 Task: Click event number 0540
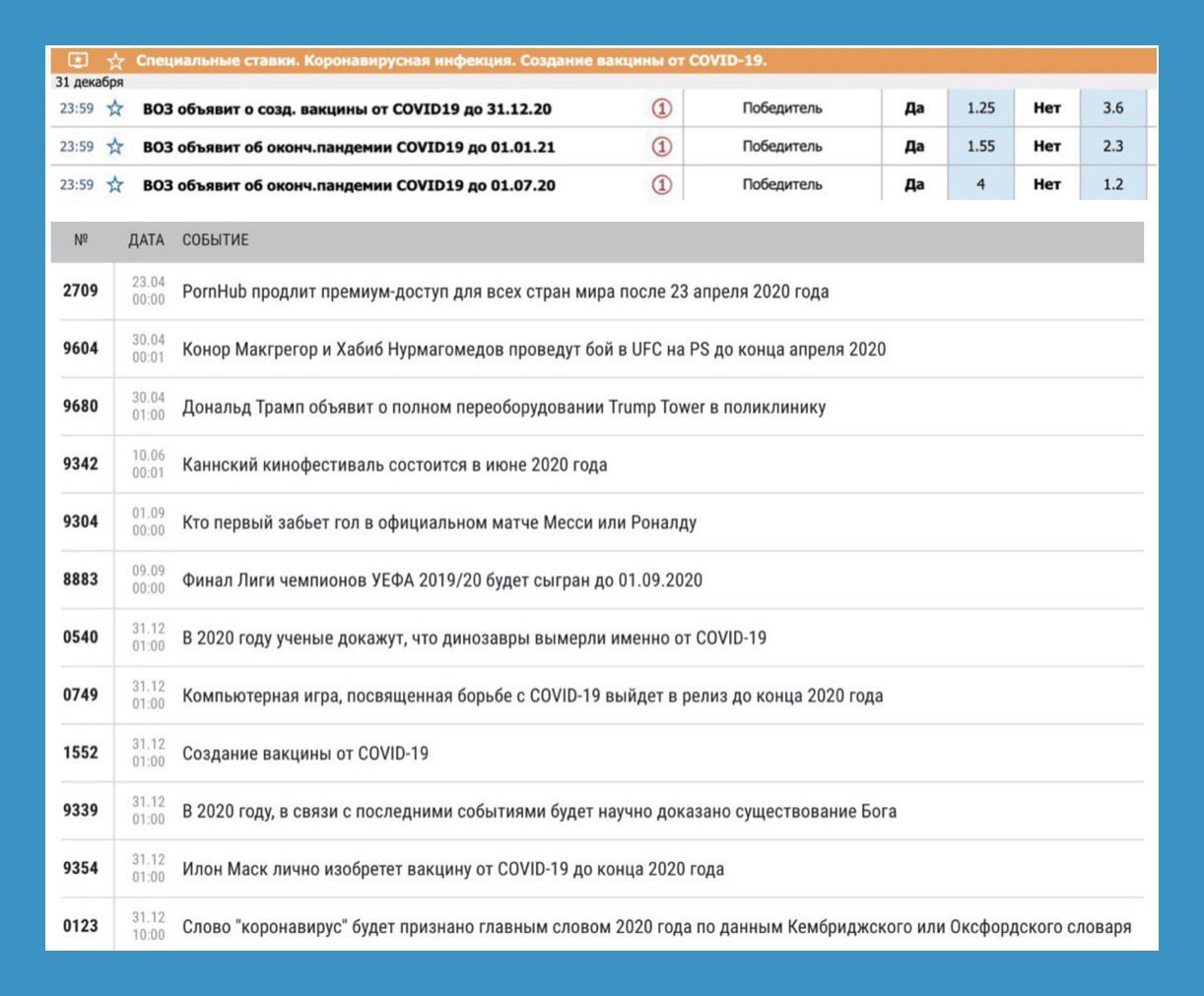[x=81, y=637]
